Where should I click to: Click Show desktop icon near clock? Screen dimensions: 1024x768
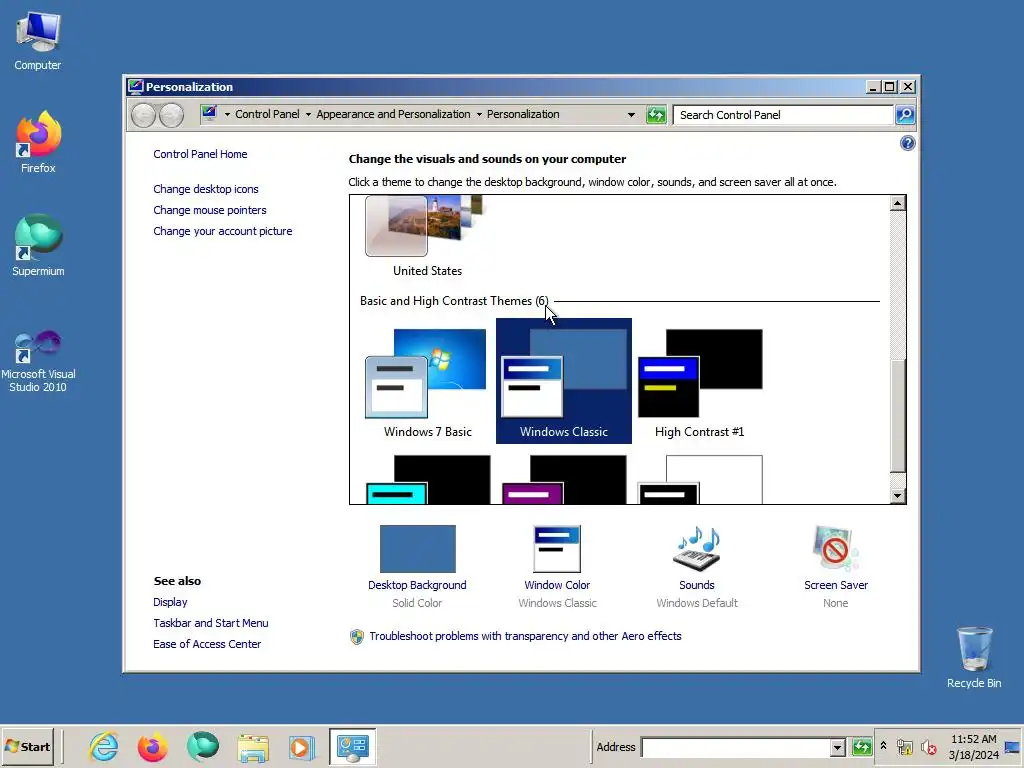1013,746
